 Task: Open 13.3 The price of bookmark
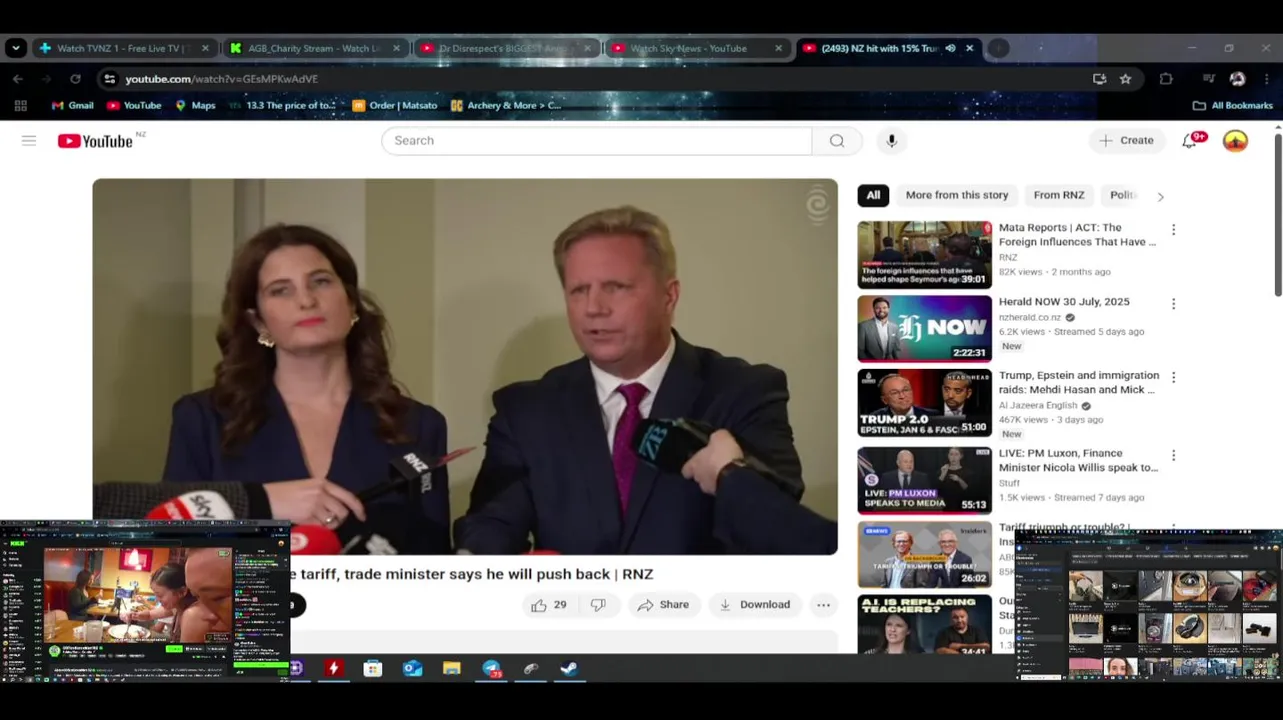(282, 105)
